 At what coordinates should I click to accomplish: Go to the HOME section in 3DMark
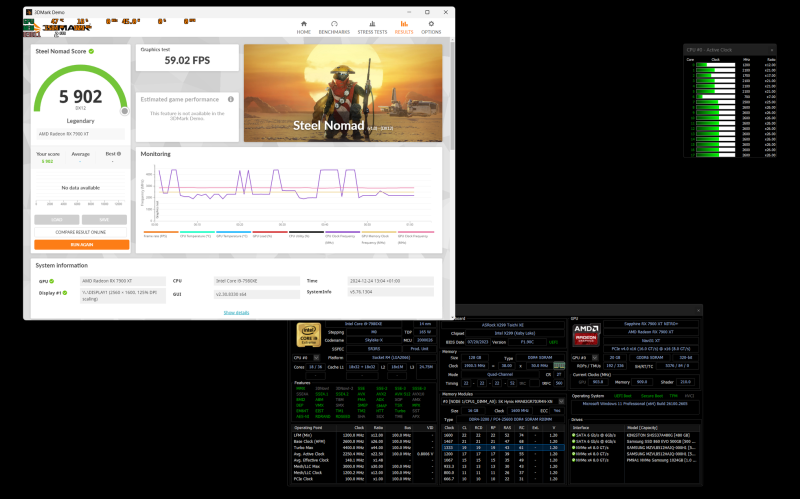pyautogui.click(x=304, y=28)
